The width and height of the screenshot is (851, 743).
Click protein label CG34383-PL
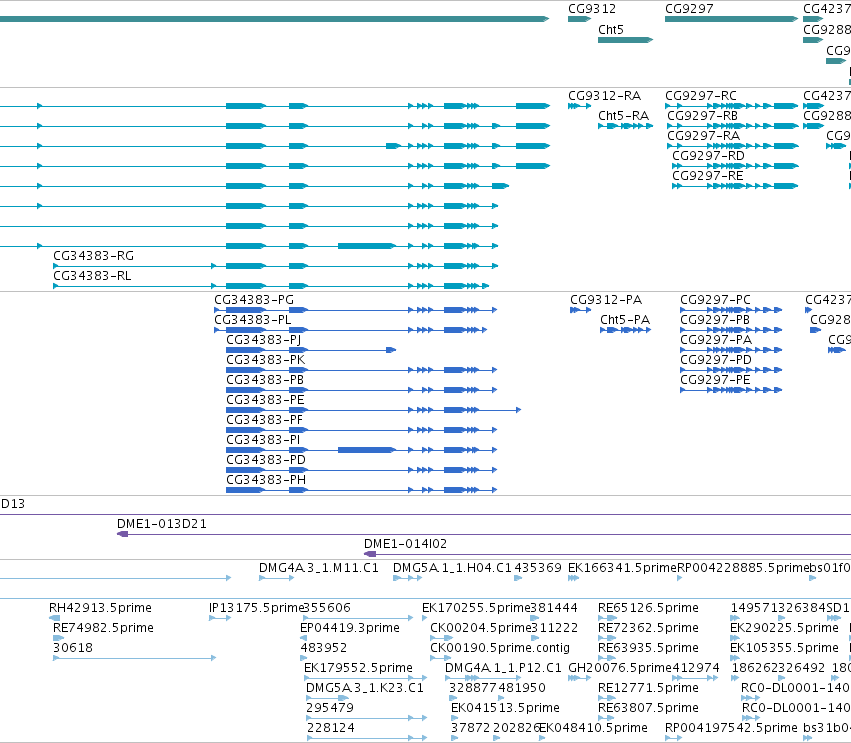[x=252, y=320]
